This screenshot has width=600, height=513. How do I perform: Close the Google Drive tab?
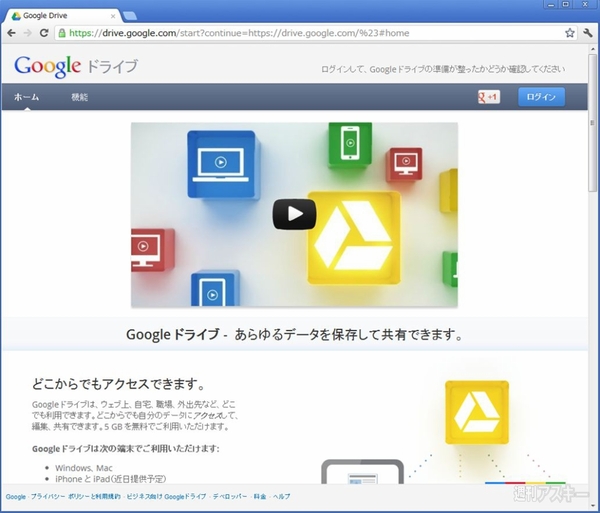113,16
